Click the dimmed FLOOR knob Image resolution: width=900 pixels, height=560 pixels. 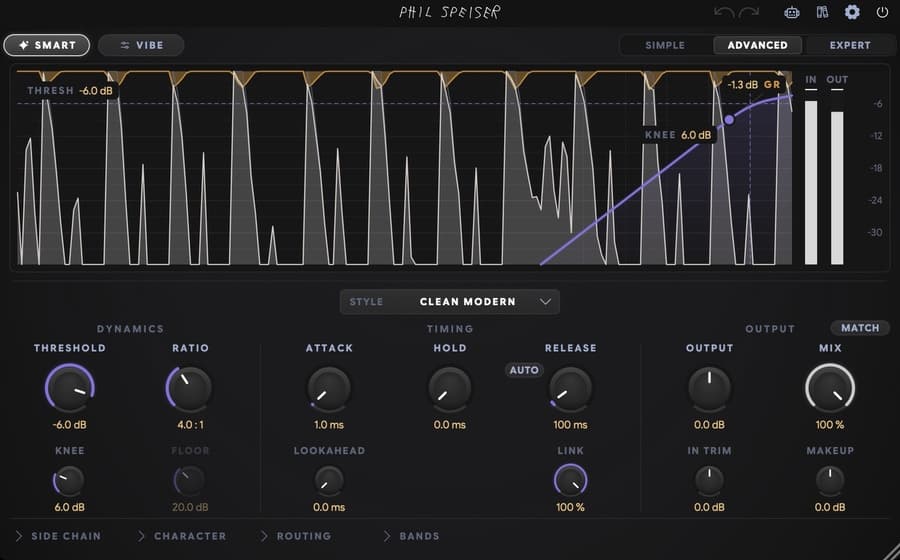(x=190, y=481)
